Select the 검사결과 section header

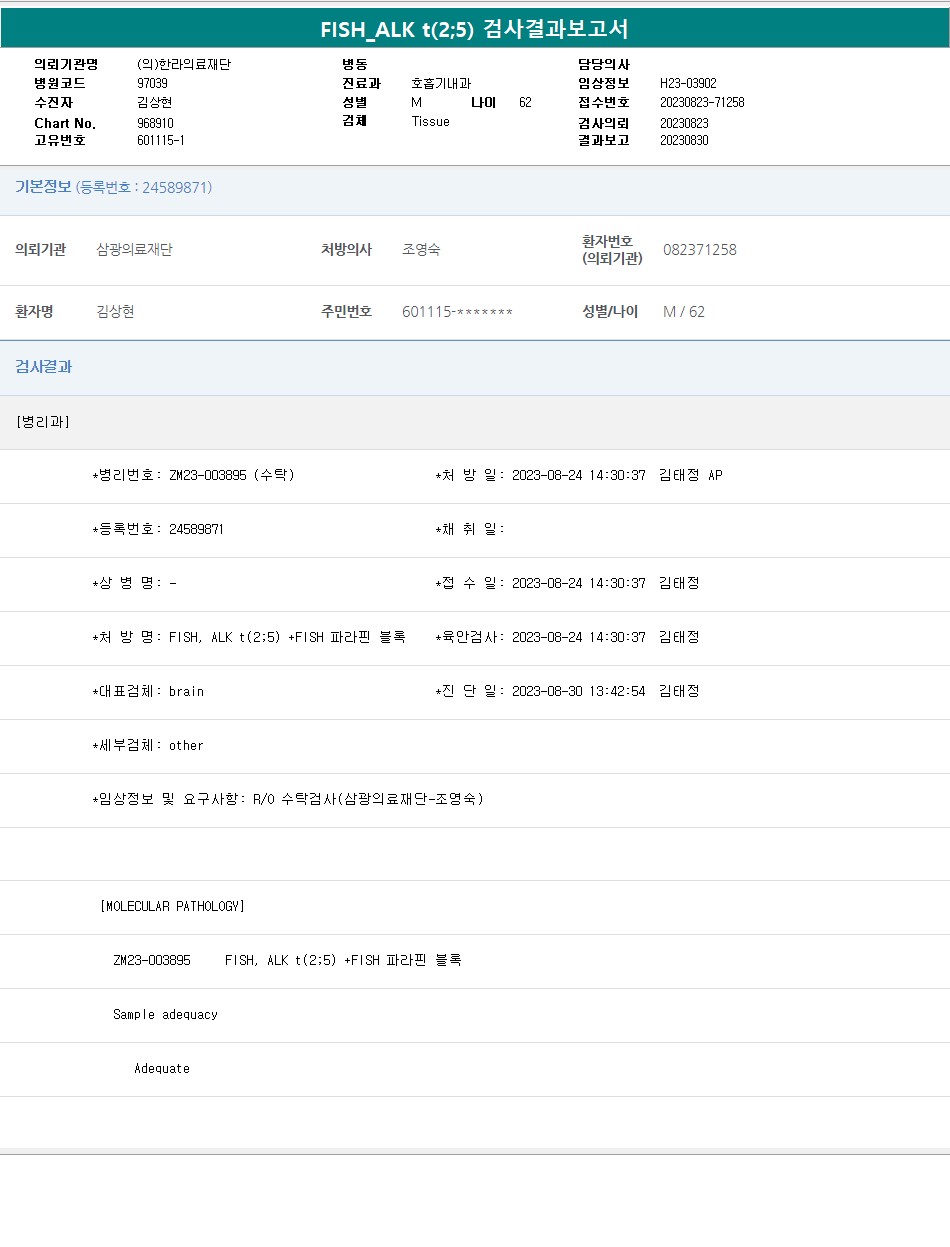[x=43, y=367]
